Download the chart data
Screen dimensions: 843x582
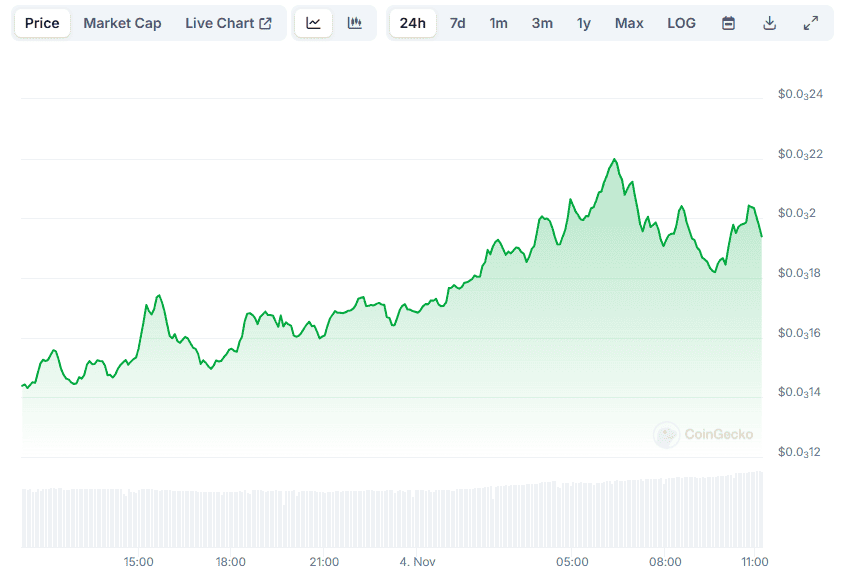click(x=769, y=23)
